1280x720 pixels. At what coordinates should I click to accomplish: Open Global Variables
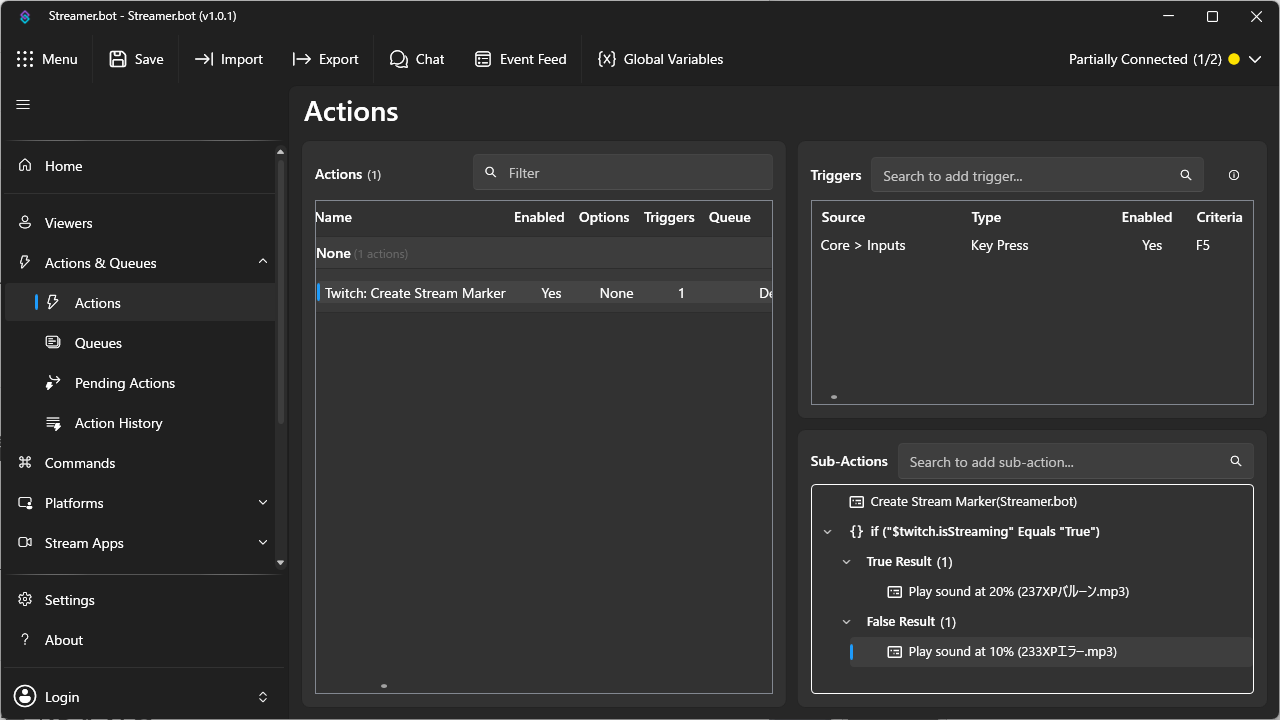tap(660, 59)
